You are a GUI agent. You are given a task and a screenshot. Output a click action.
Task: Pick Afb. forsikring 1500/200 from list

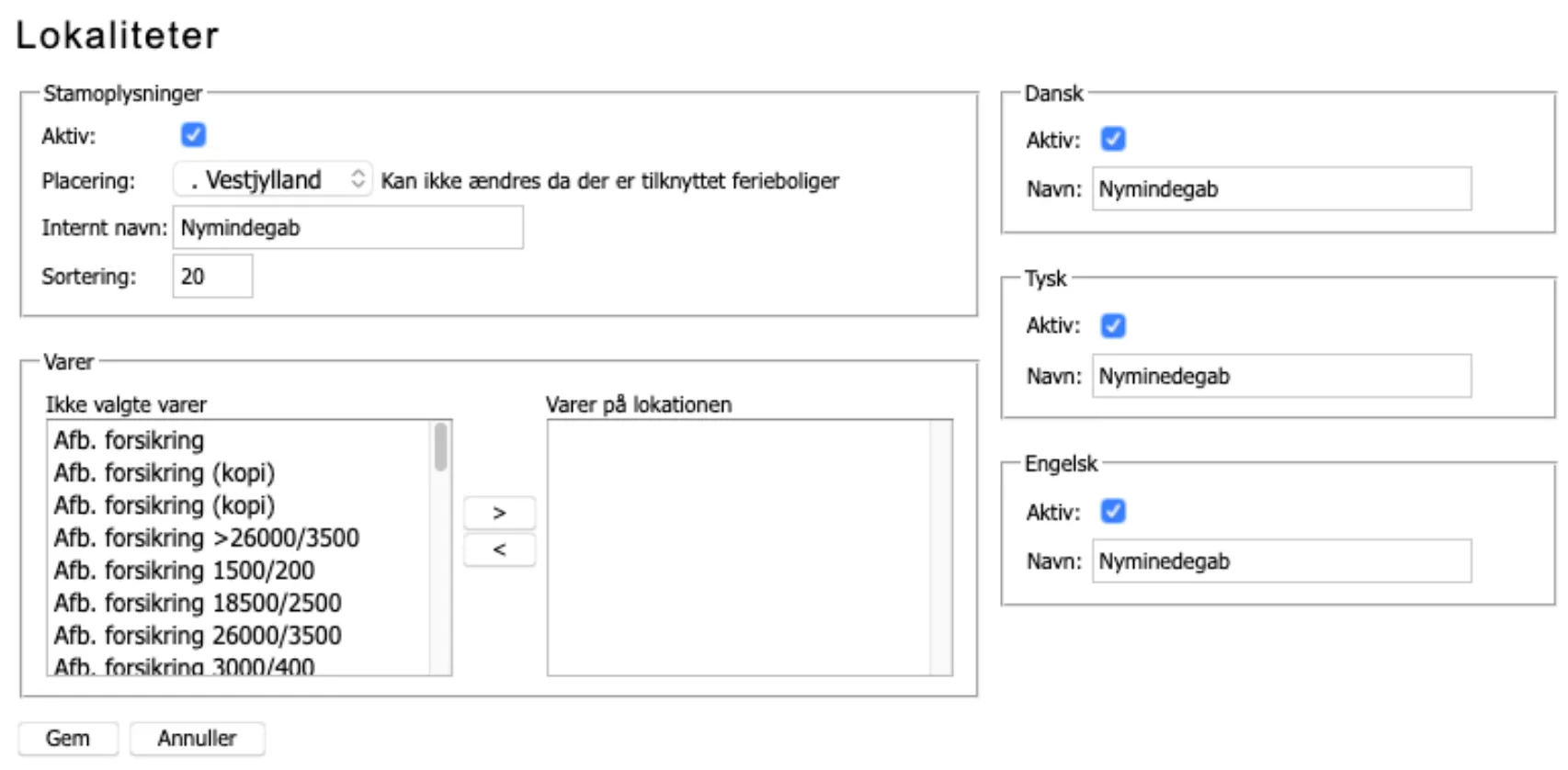pos(185,571)
